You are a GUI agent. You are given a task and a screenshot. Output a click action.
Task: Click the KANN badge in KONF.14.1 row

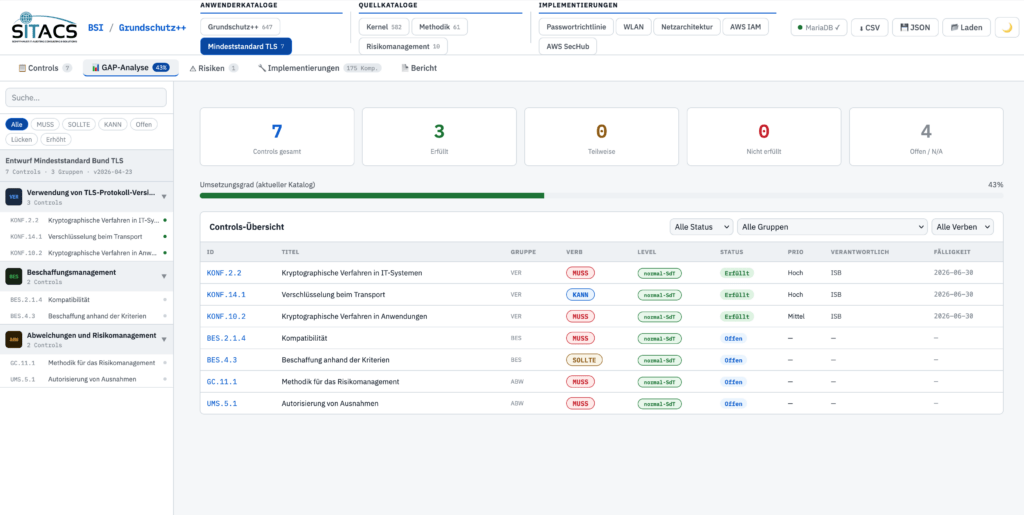(x=581, y=294)
